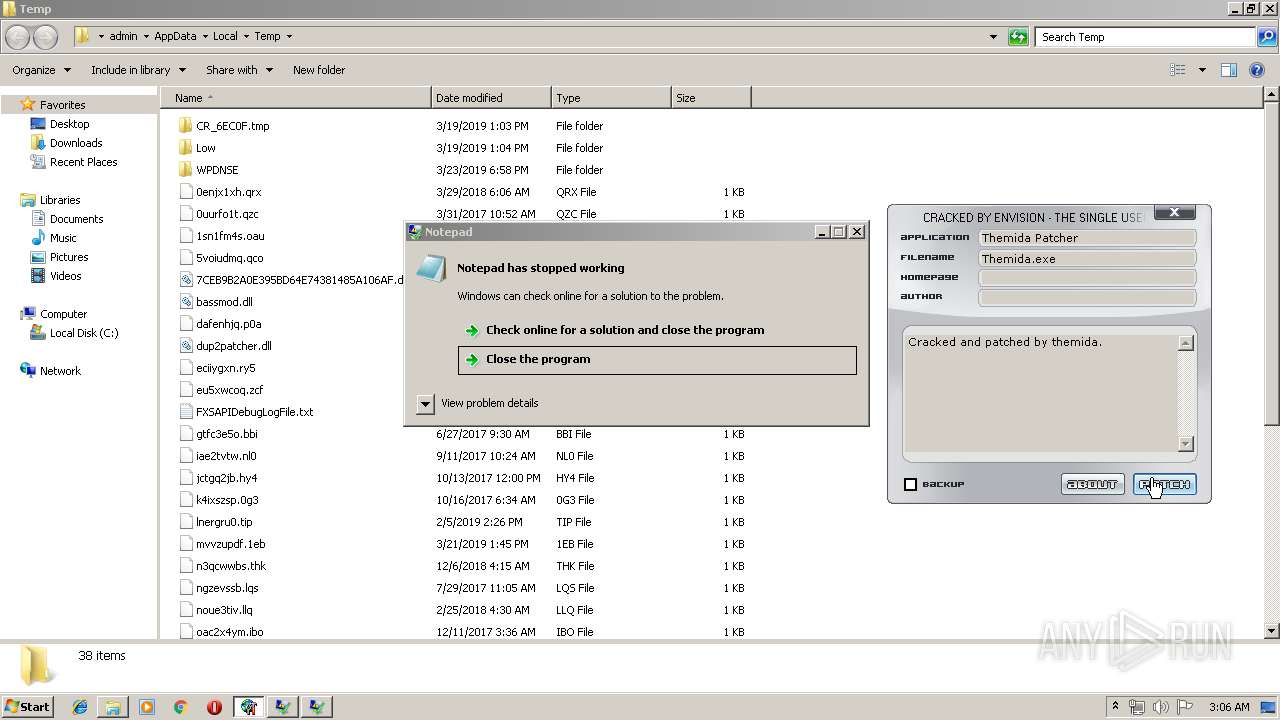Go forward using Explorer's Forward arrow
Image resolution: width=1280 pixels, height=720 pixels.
pos(45,37)
